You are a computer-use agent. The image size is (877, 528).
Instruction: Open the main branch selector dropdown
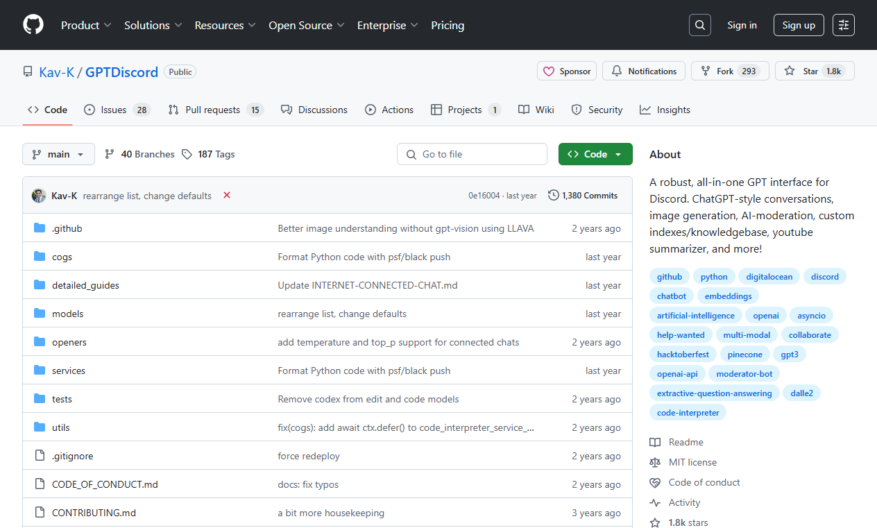(x=58, y=154)
